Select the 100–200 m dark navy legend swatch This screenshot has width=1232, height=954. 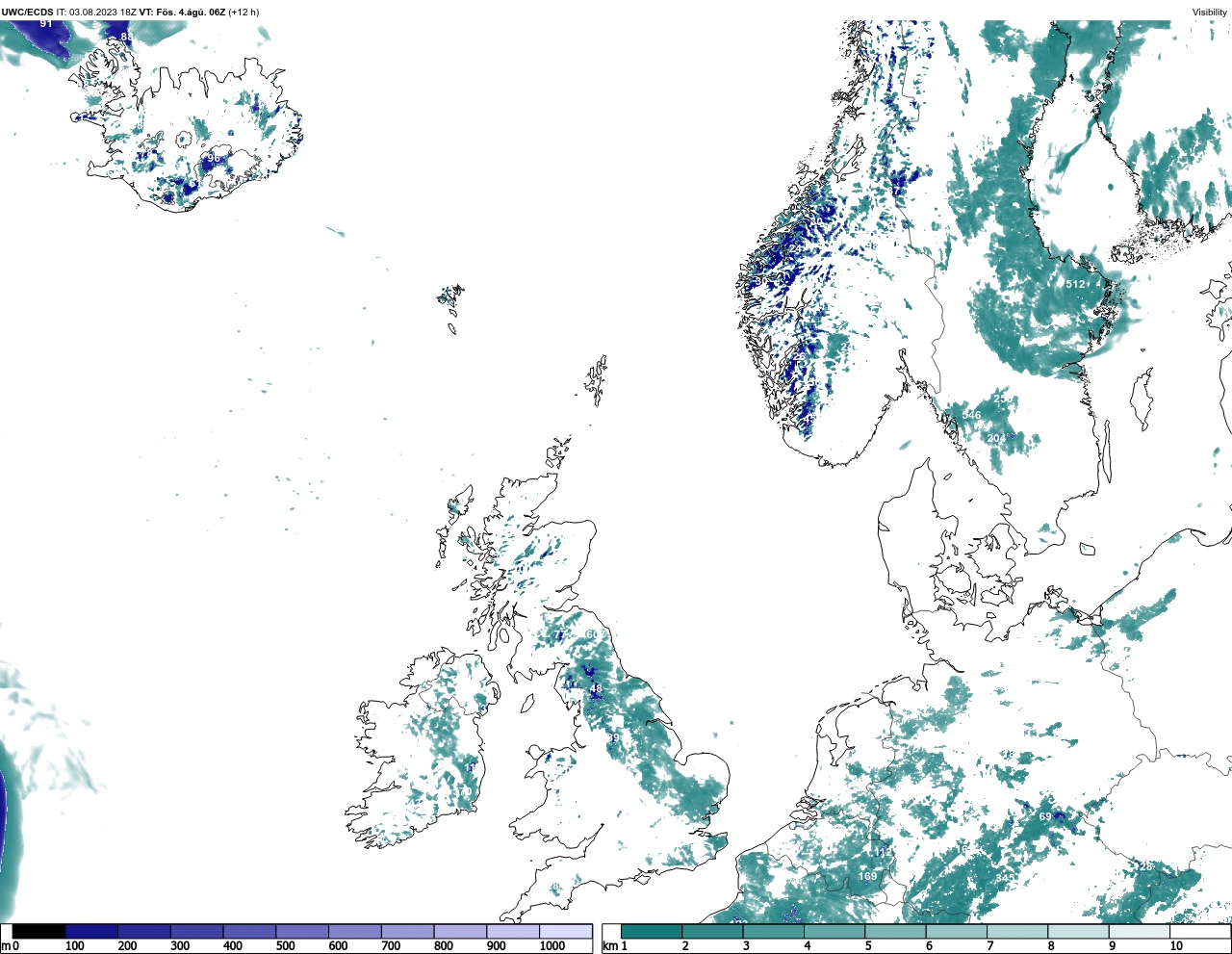pyautogui.click(x=91, y=932)
